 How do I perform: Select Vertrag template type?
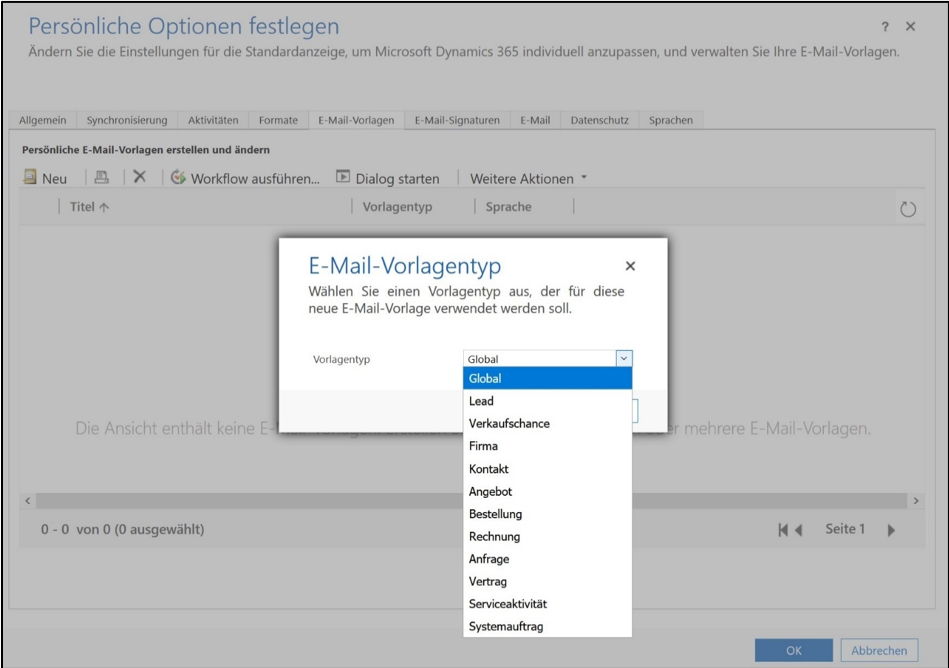pyautogui.click(x=547, y=581)
